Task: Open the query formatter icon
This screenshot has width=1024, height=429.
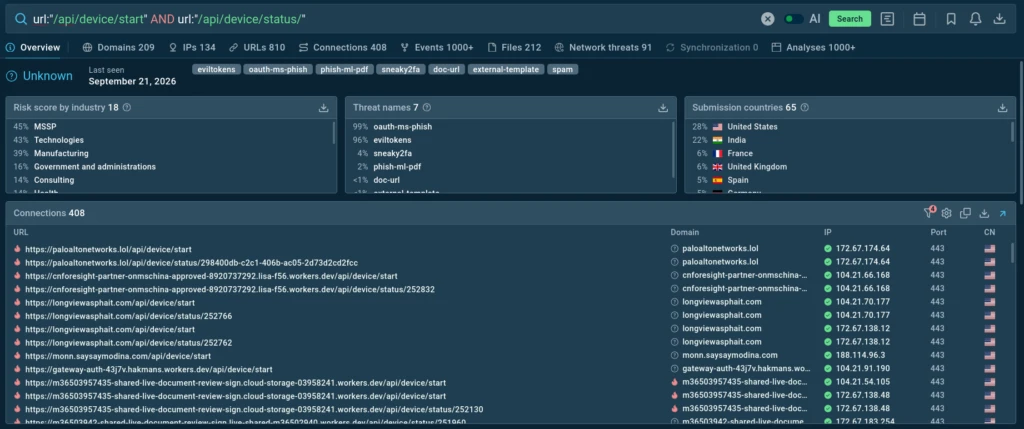Action: (887, 19)
